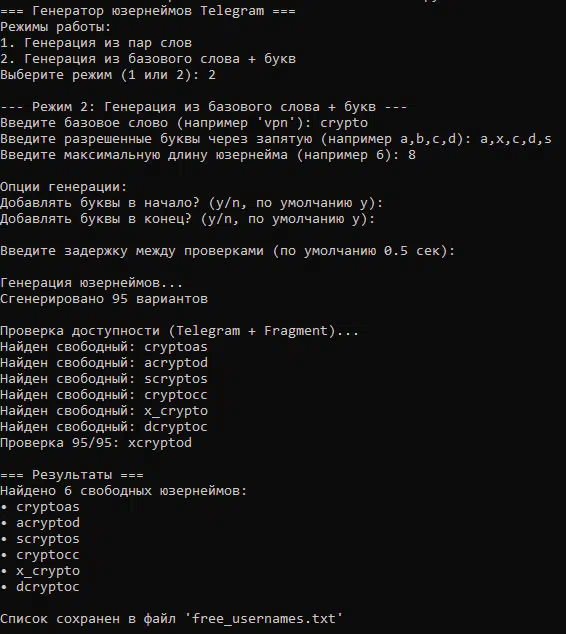Click the progress line 'Проверка 95/95: xcryptod'

96,443
